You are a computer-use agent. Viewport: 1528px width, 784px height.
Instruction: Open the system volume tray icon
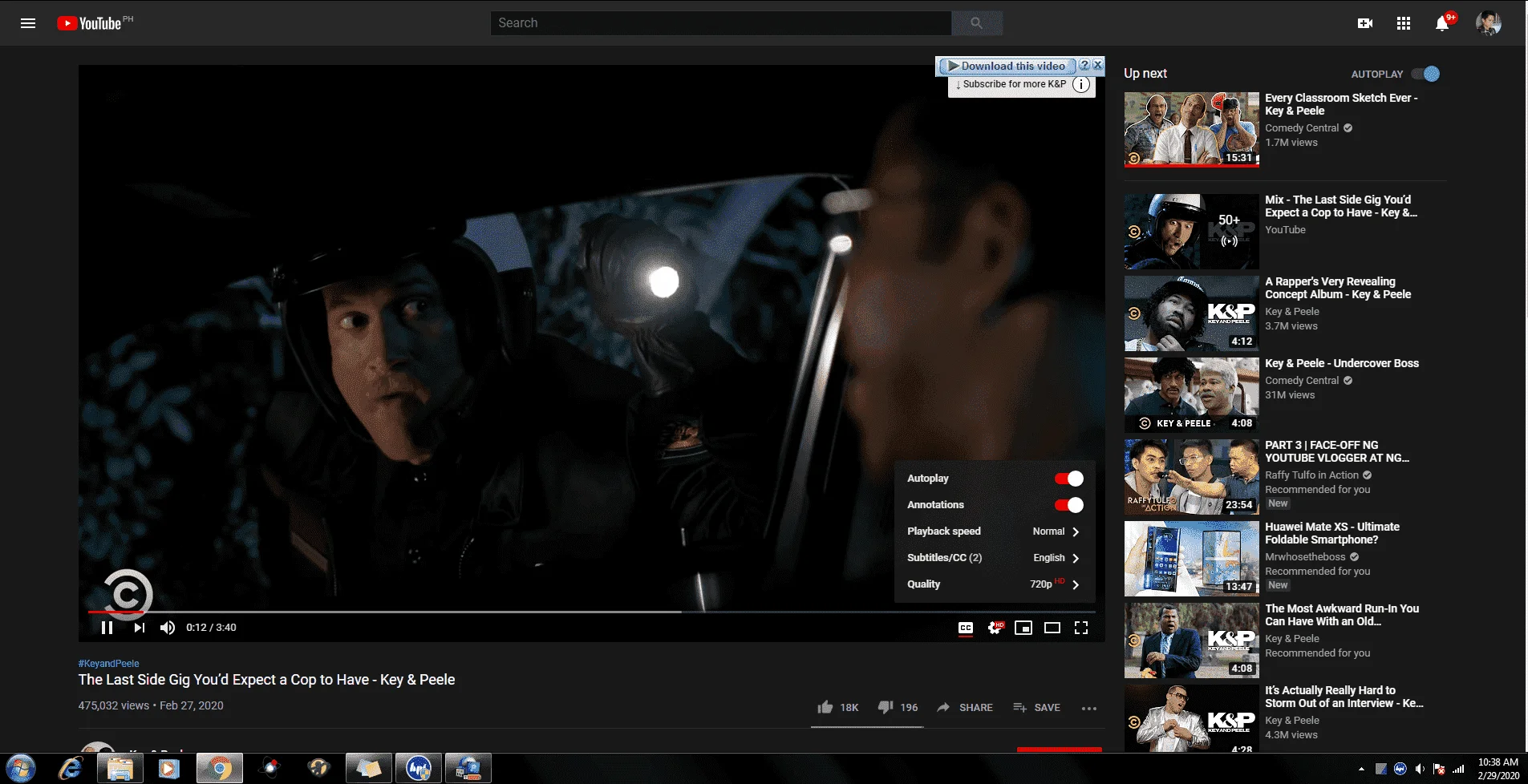1420,769
